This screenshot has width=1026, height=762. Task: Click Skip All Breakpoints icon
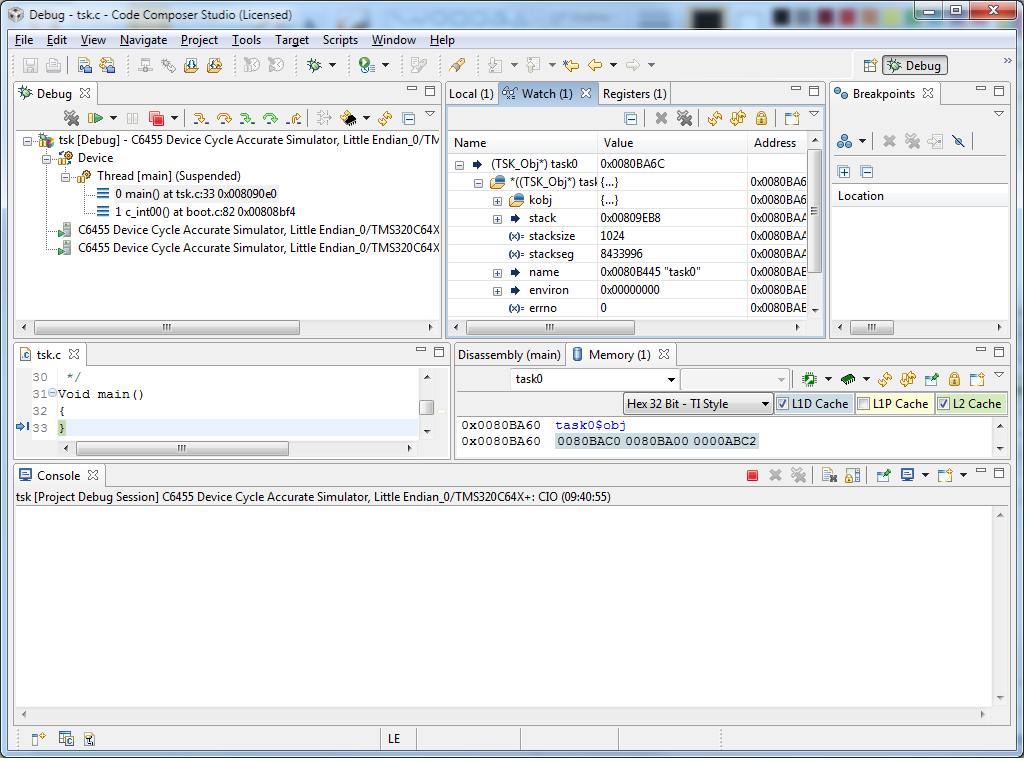tap(959, 141)
